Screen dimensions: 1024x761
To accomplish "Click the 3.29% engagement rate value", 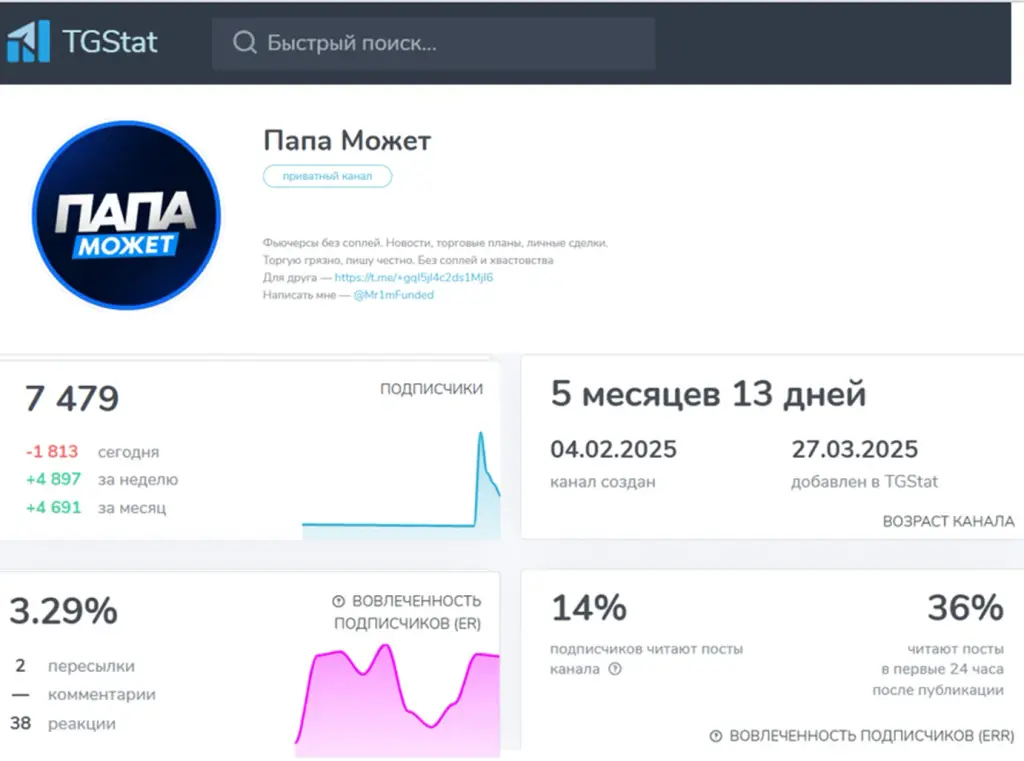I will point(63,611).
